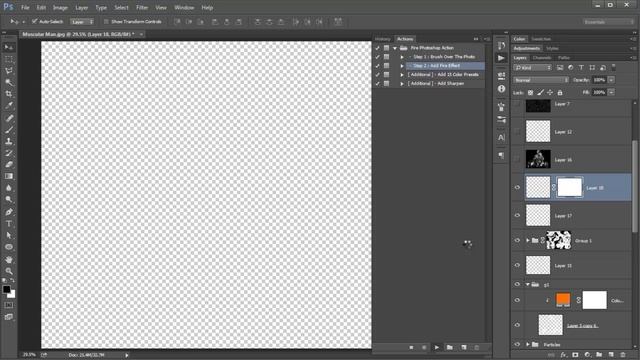Viewport: 640px width, 360px height.
Task: Click the orange Color Fill layer thumbnail
Action: click(x=563, y=300)
